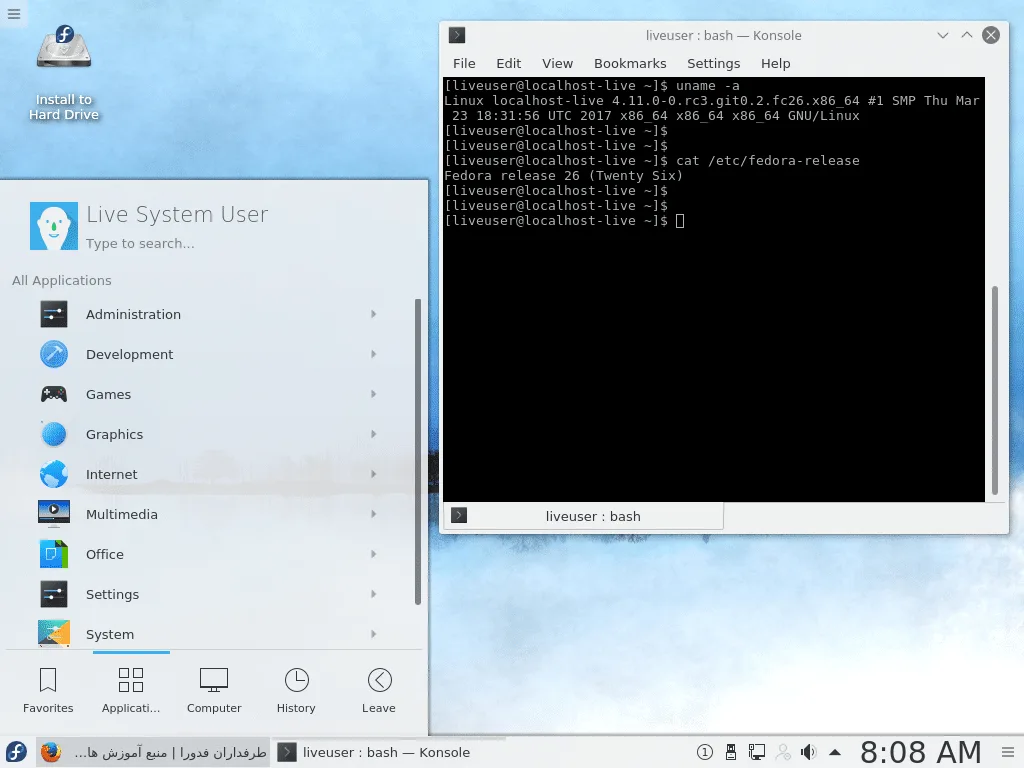
Task: Expand the Games submenu arrow
Action: coord(374,394)
